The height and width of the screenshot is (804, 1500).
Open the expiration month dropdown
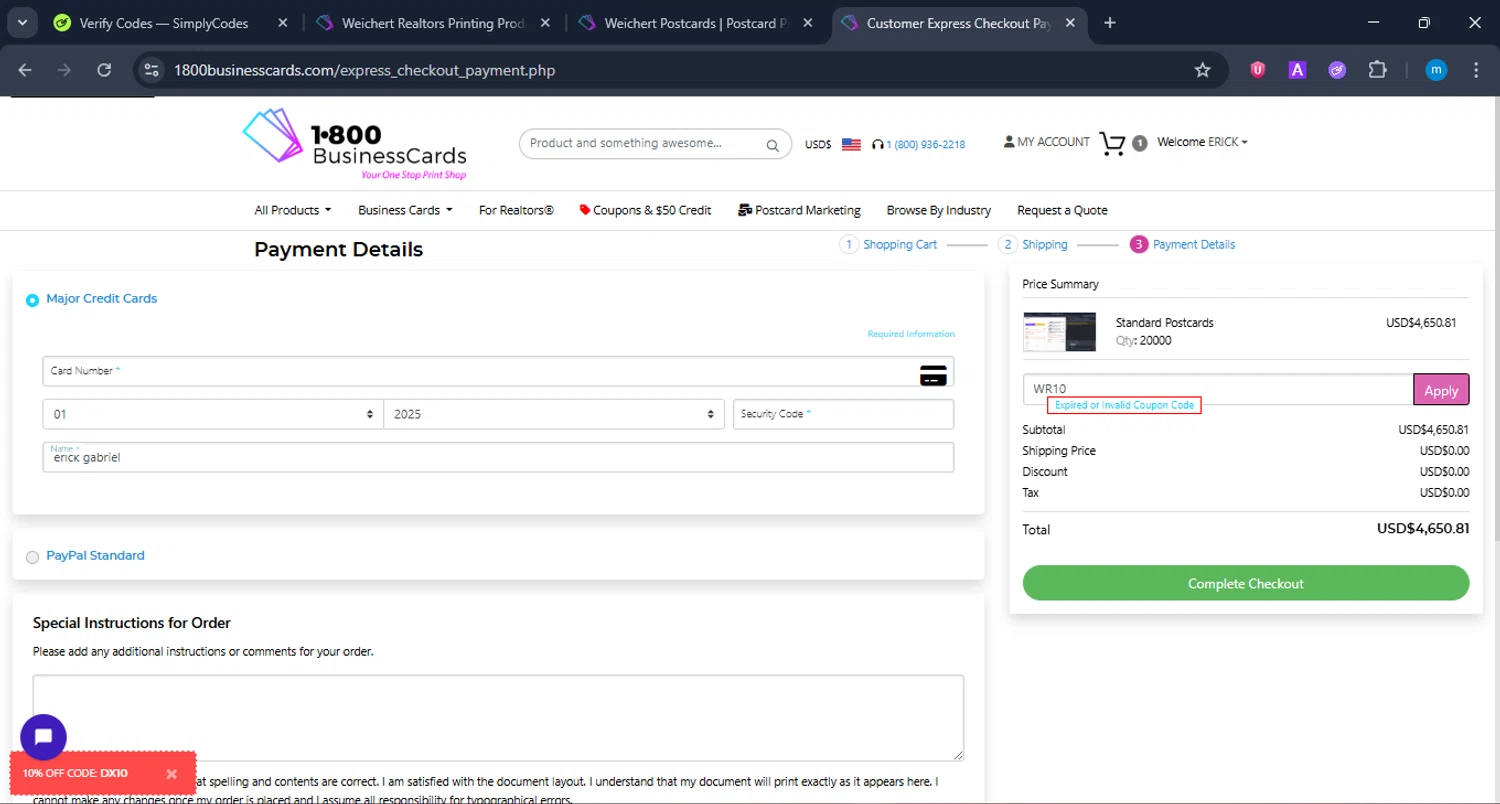pyautogui.click(x=213, y=414)
